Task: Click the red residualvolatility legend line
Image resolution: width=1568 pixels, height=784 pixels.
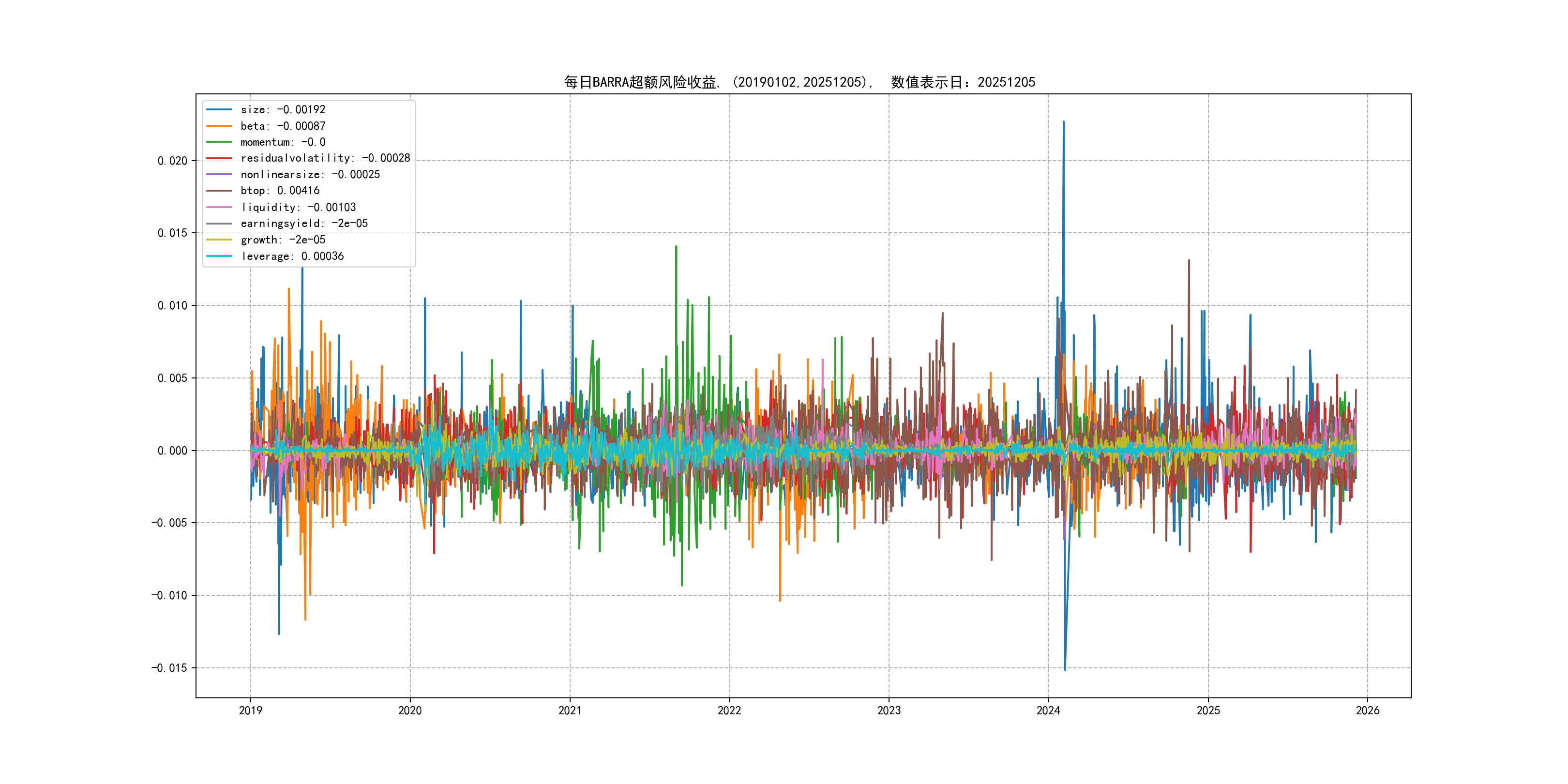Action: [x=219, y=158]
